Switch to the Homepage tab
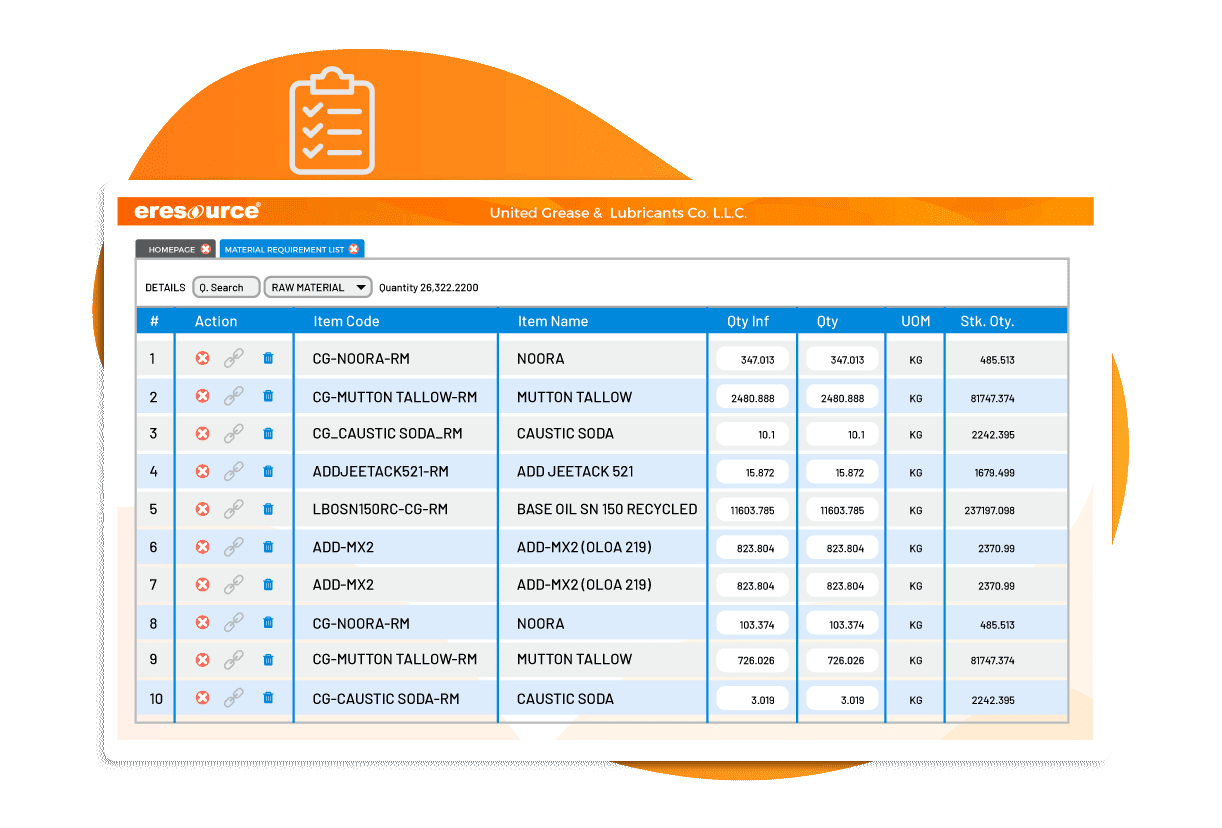The width and height of the screenshot is (1222, 828). tap(170, 249)
